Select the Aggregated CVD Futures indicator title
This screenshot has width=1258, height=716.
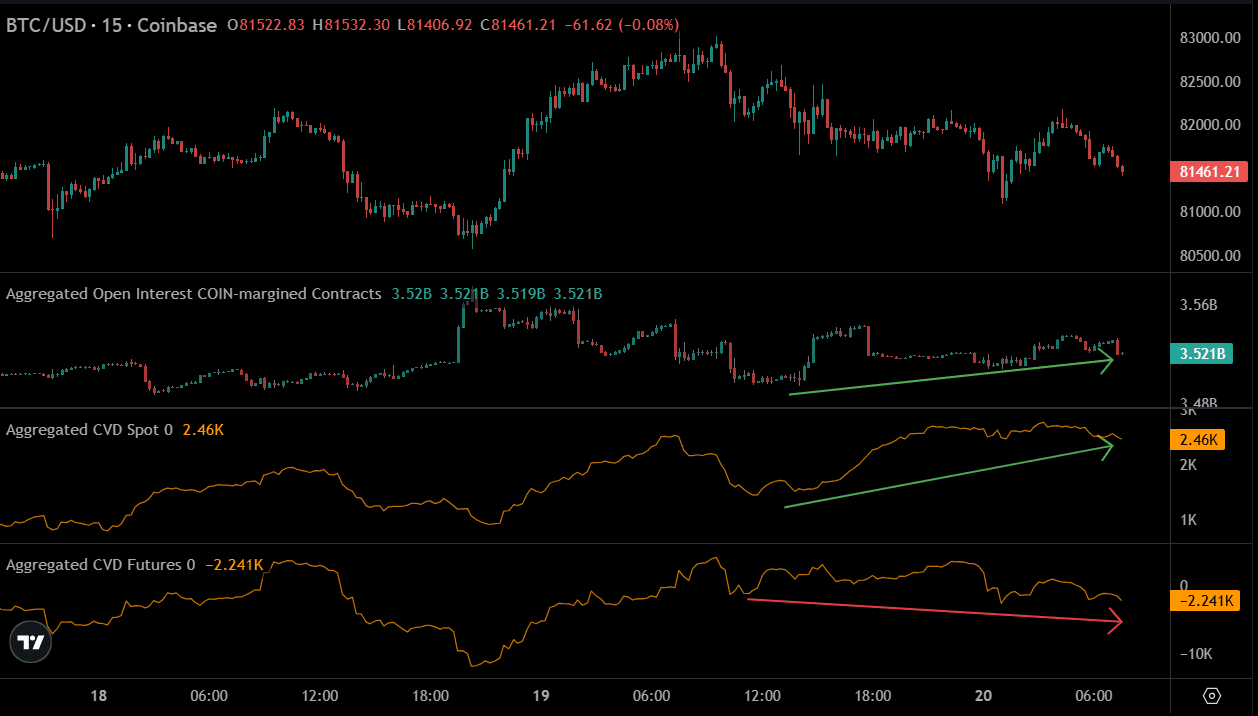(x=101, y=565)
